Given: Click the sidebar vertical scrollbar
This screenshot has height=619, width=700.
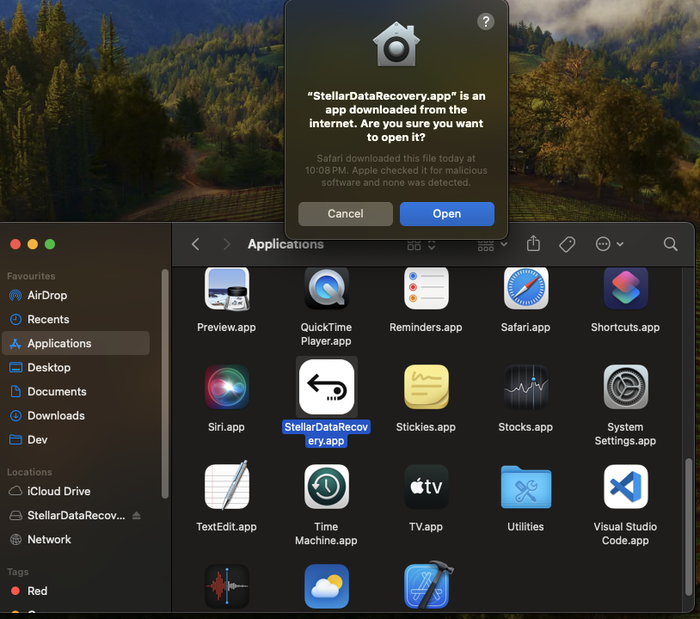Looking at the screenshot, I should tap(165, 383).
